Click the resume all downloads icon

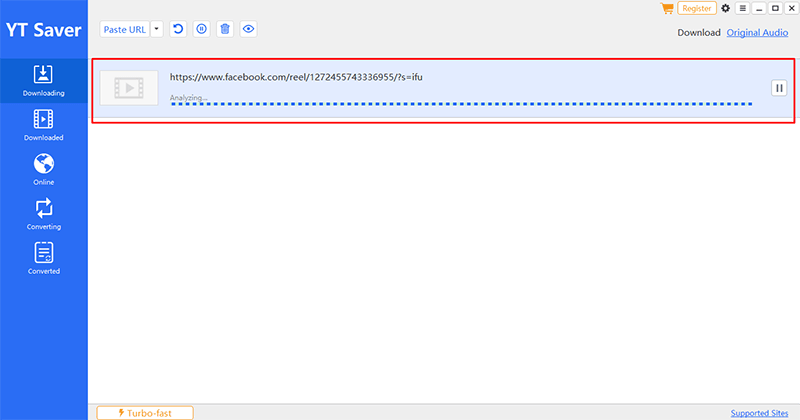click(178, 29)
